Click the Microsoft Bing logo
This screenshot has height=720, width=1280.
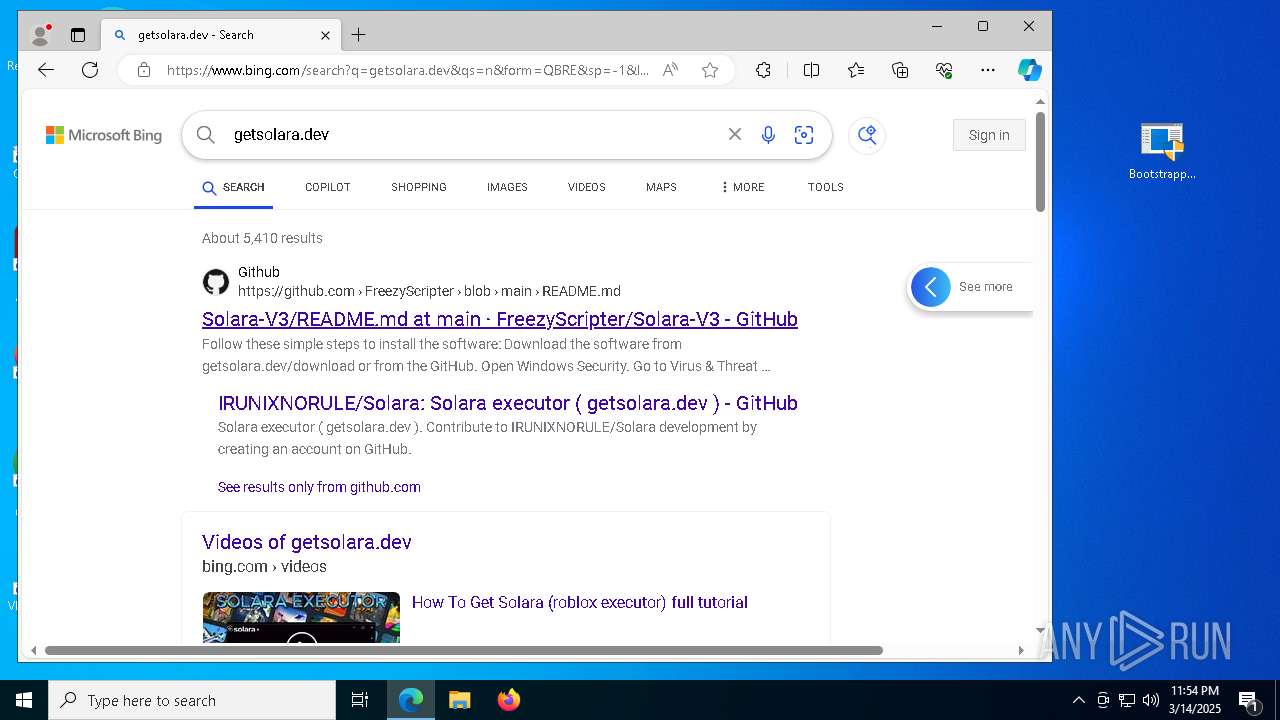click(104, 135)
